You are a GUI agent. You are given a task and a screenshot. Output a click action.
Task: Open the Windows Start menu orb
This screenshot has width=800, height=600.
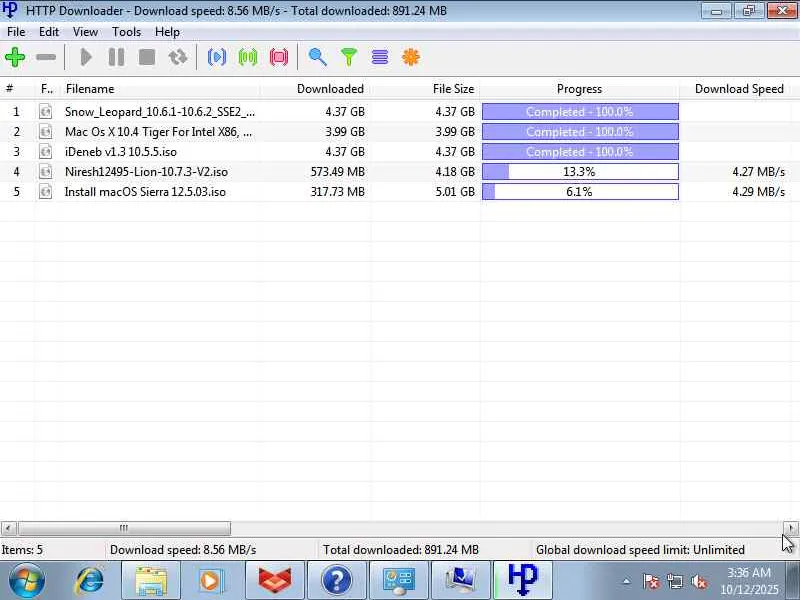point(27,580)
